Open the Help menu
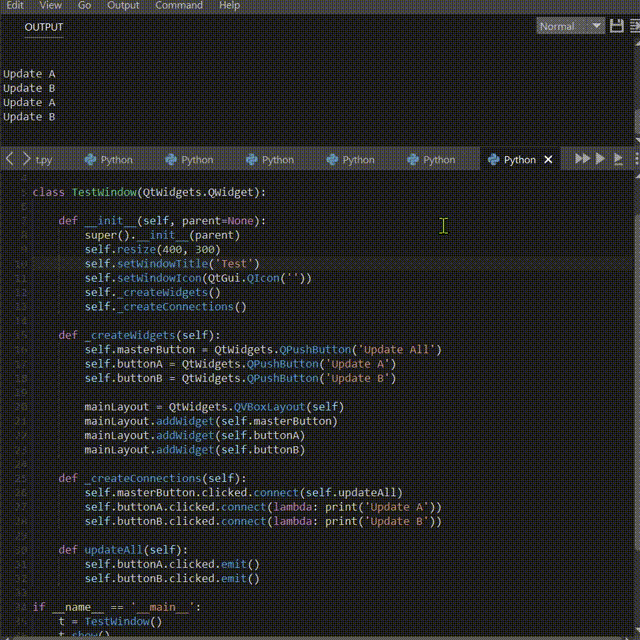The height and width of the screenshot is (640, 640). tap(229, 5)
